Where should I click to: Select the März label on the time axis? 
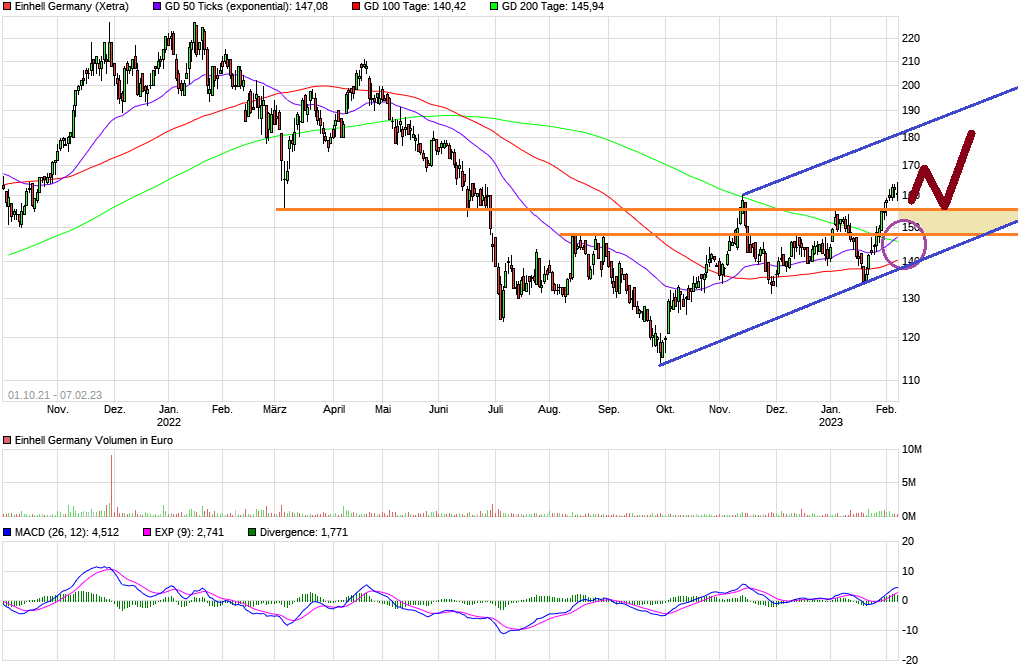[x=275, y=409]
